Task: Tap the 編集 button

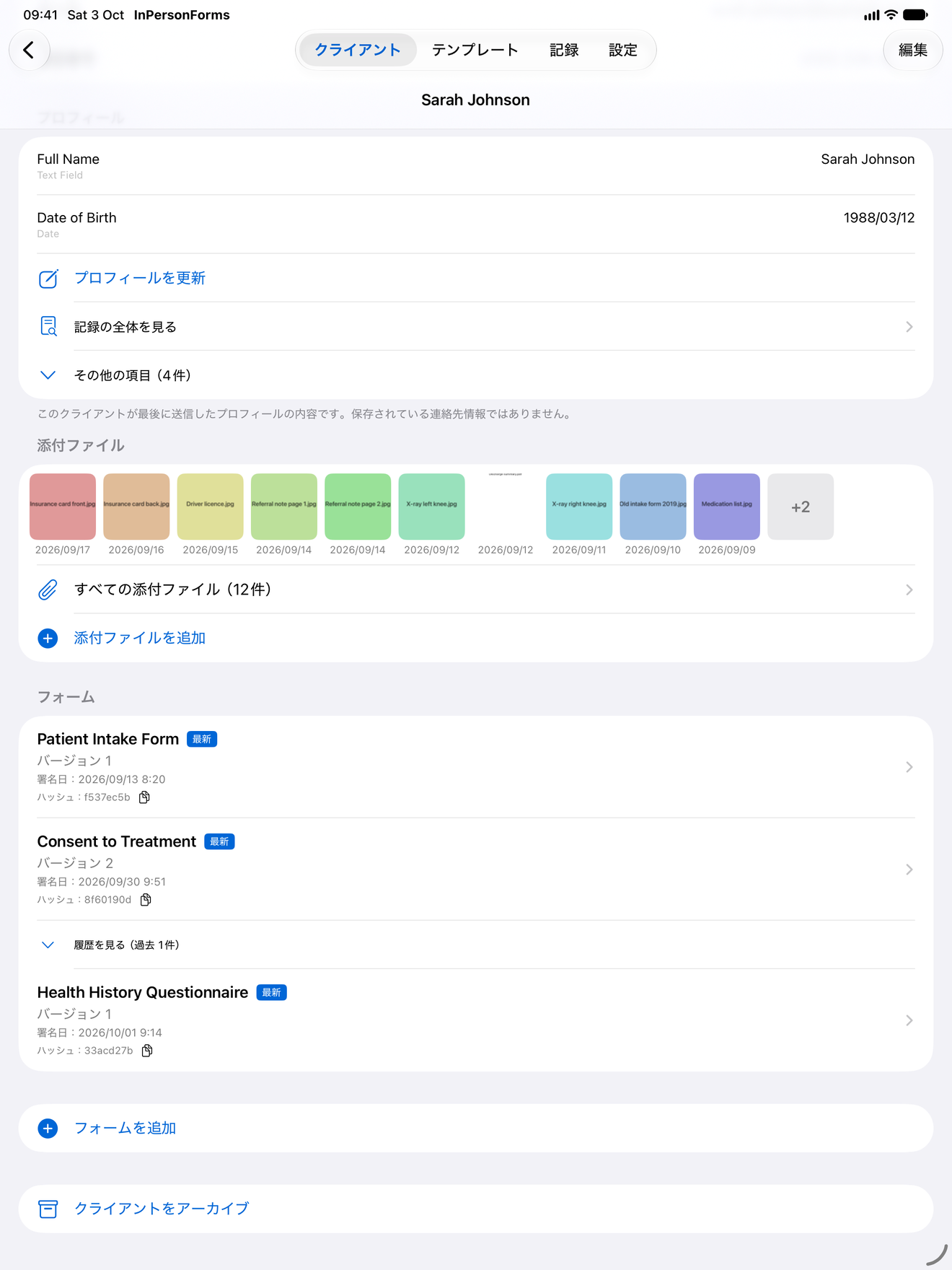Action: (x=913, y=50)
